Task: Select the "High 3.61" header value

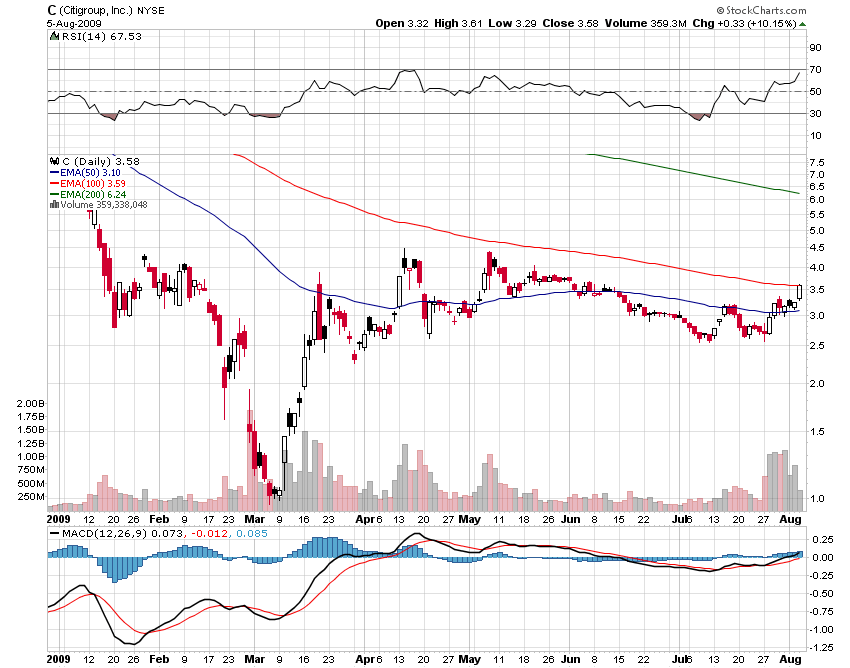Action: click(458, 23)
